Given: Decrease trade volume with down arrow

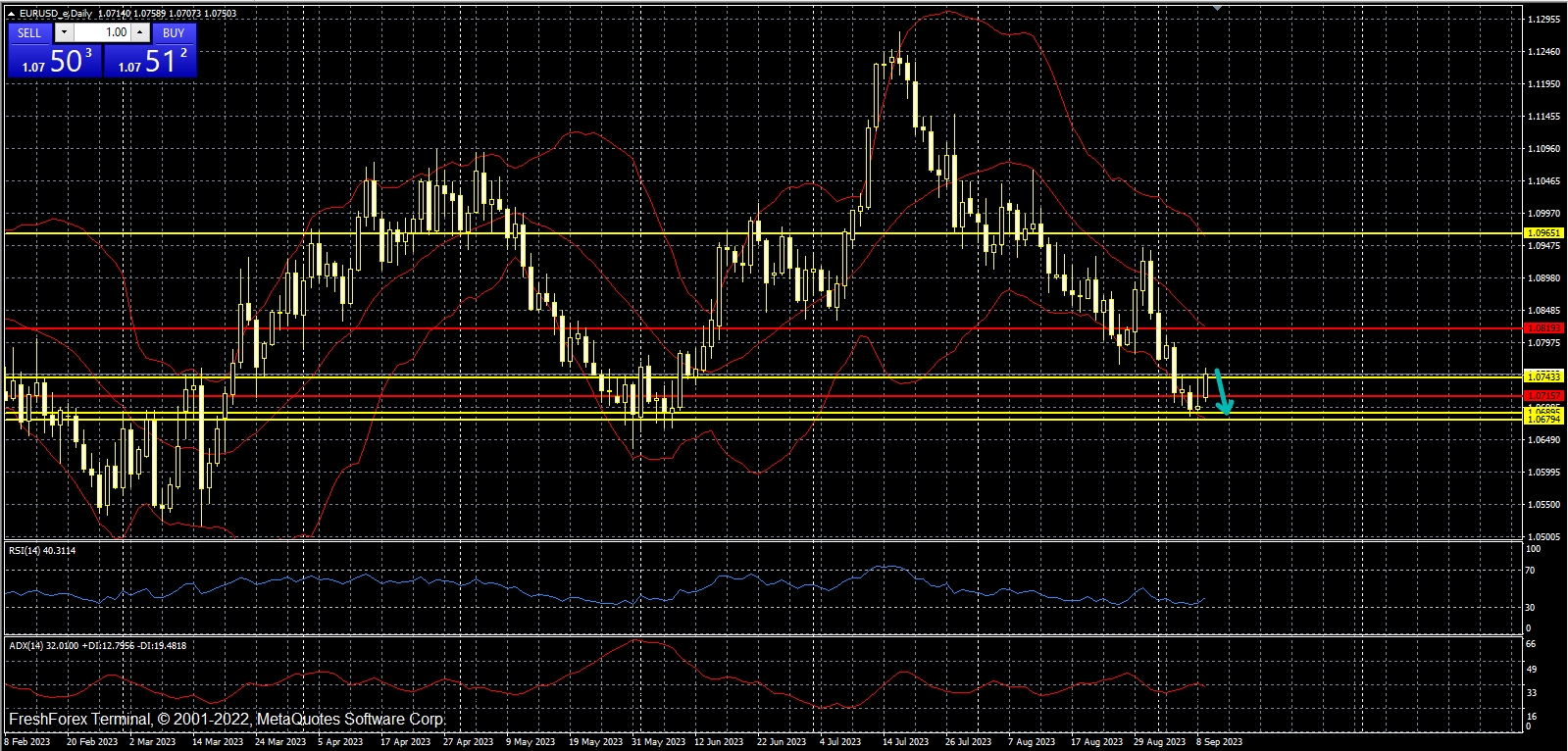Looking at the screenshot, I should tap(64, 32).
